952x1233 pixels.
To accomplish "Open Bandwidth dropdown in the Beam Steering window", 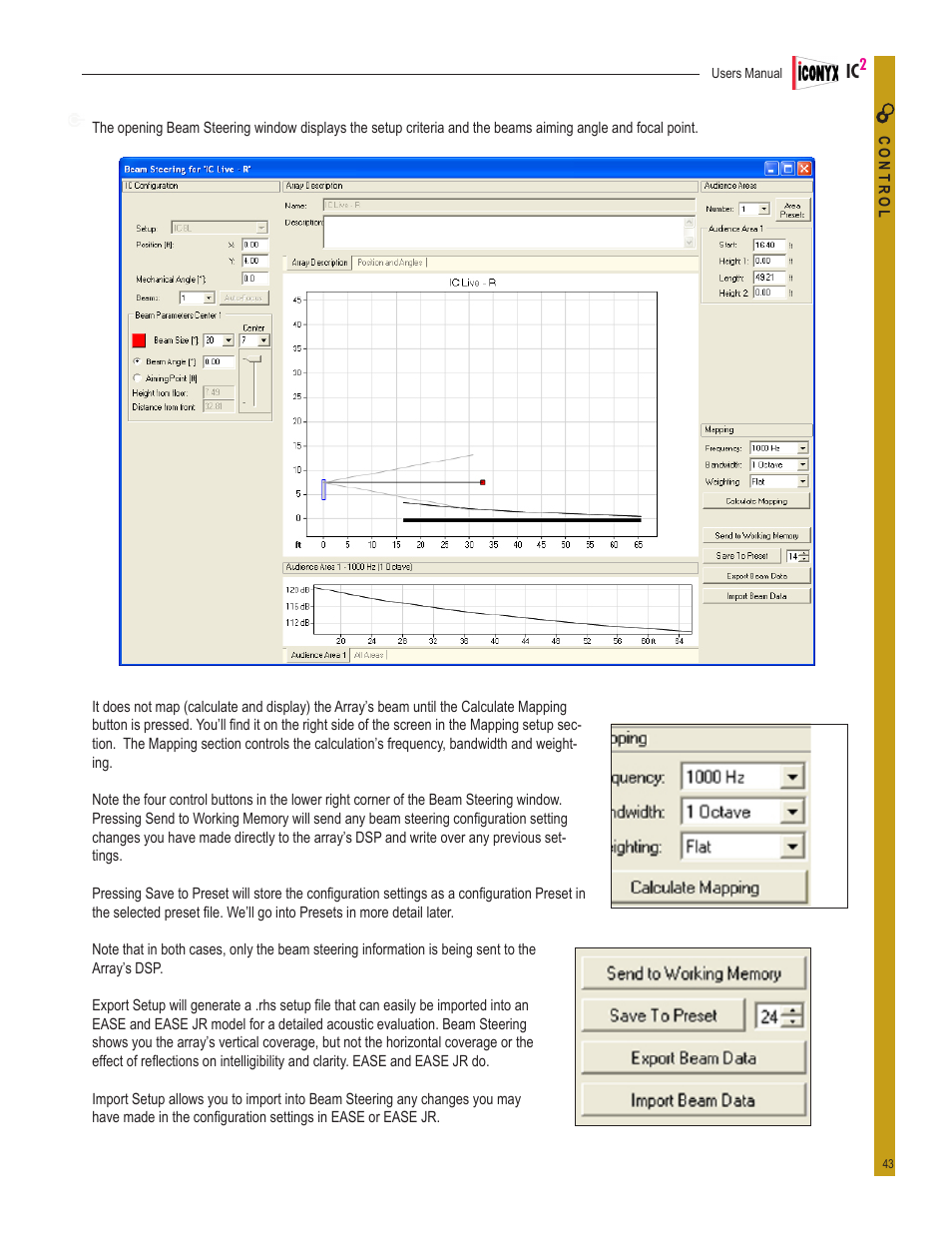I will click(802, 465).
